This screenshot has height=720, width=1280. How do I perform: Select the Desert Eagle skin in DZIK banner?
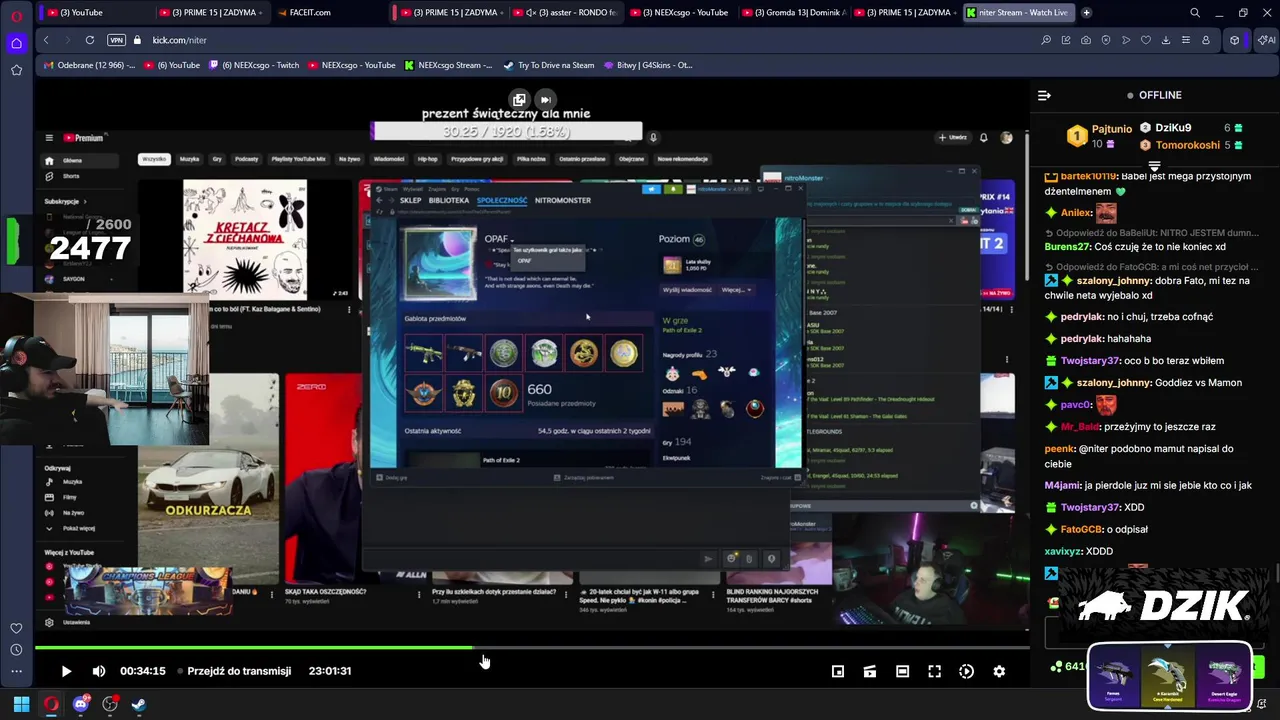pos(1224,677)
